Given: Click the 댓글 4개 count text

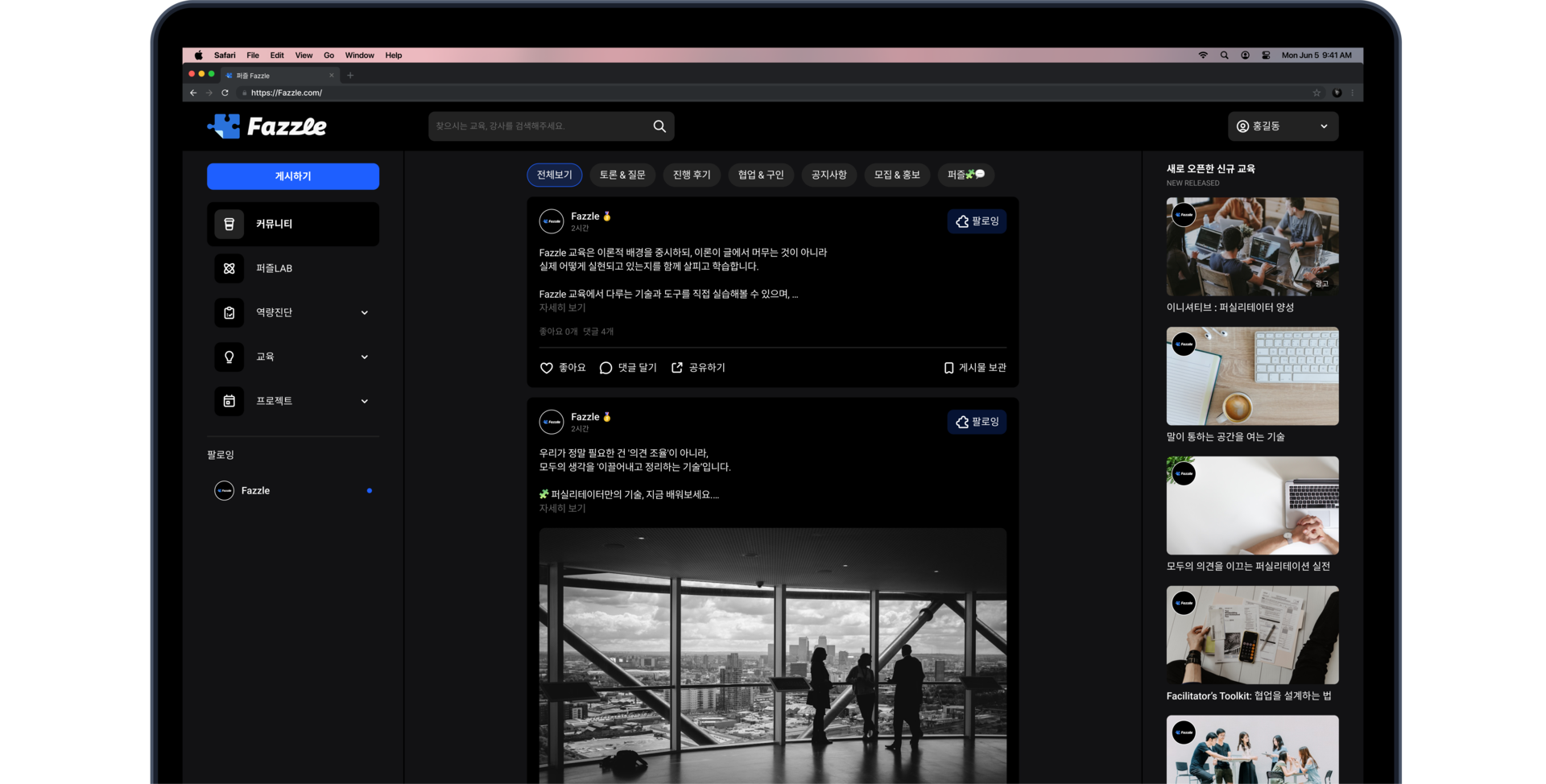Looking at the screenshot, I should click(x=598, y=332).
